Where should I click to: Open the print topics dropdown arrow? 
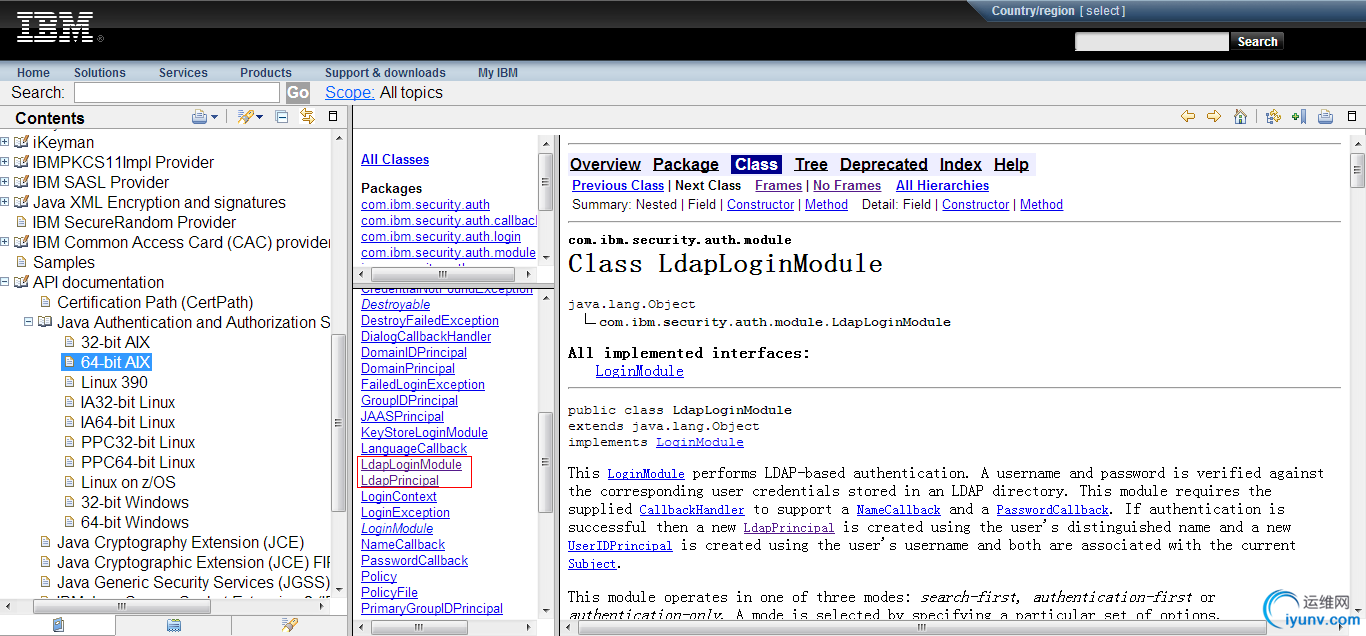pos(214,118)
